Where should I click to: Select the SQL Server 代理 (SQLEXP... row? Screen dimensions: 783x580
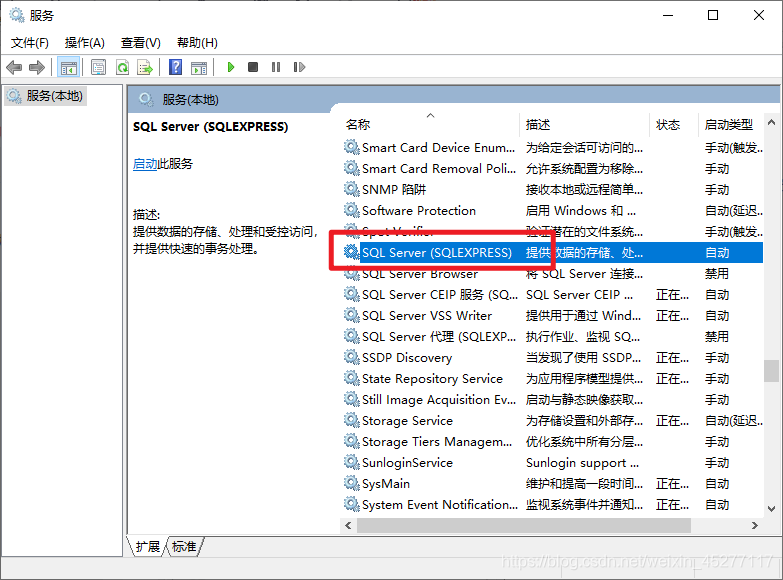[x=553, y=337]
